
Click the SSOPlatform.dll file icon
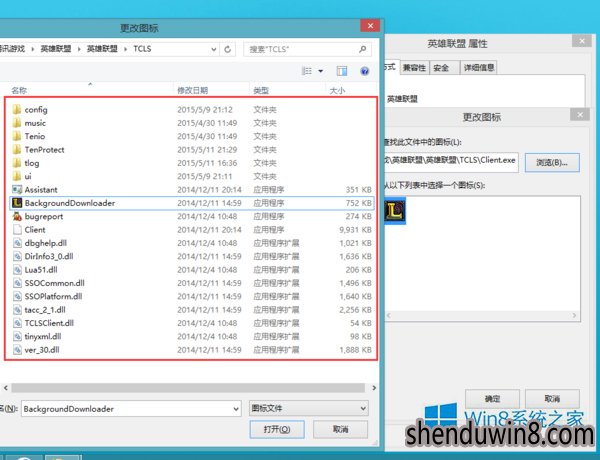coord(17,297)
